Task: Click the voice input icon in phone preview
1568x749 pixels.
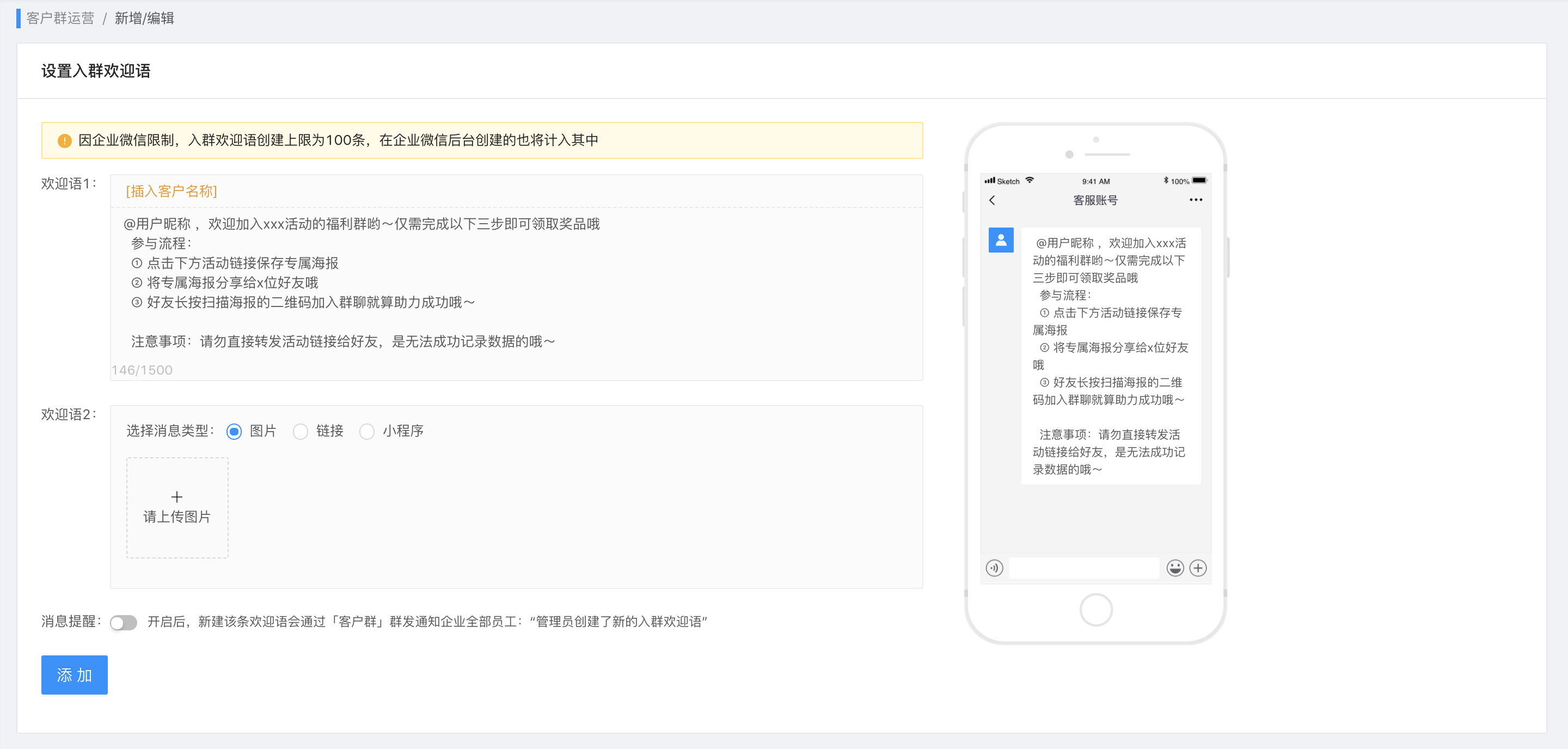Action: pyautogui.click(x=994, y=568)
